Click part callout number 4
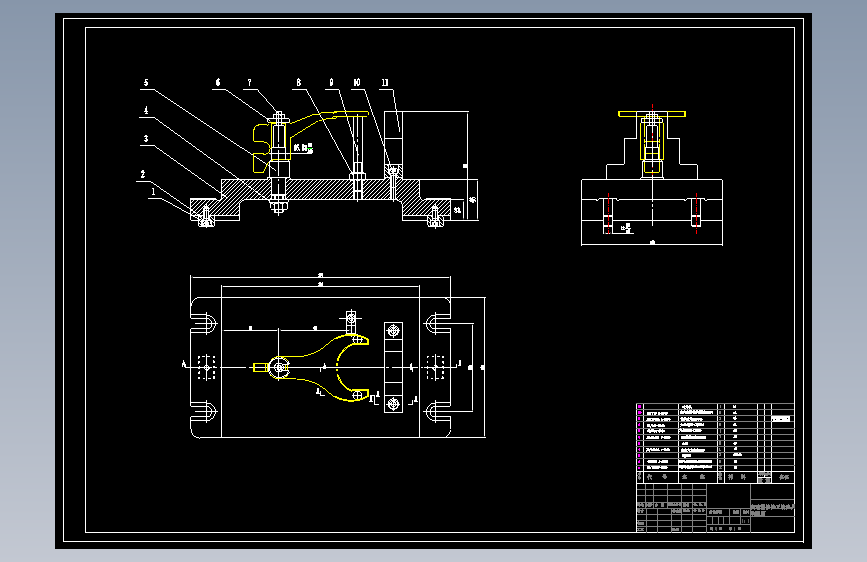Image resolution: width=867 pixels, height=562 pixels. click(x=146, y=110)
